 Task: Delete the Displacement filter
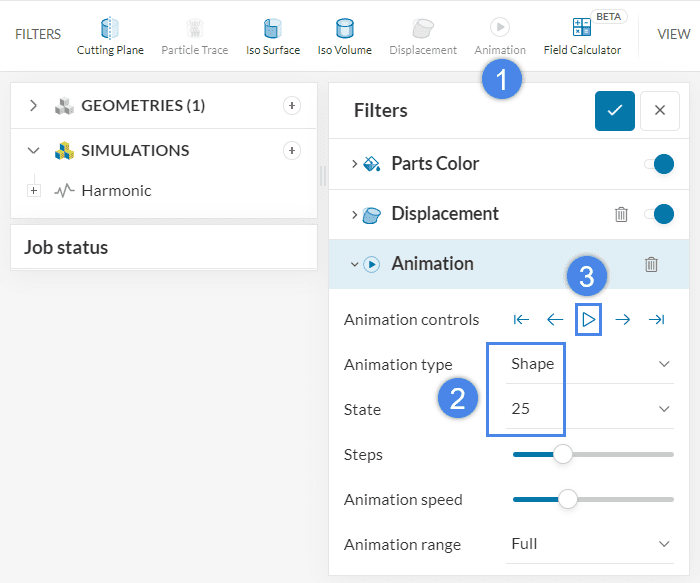(621, 214)
